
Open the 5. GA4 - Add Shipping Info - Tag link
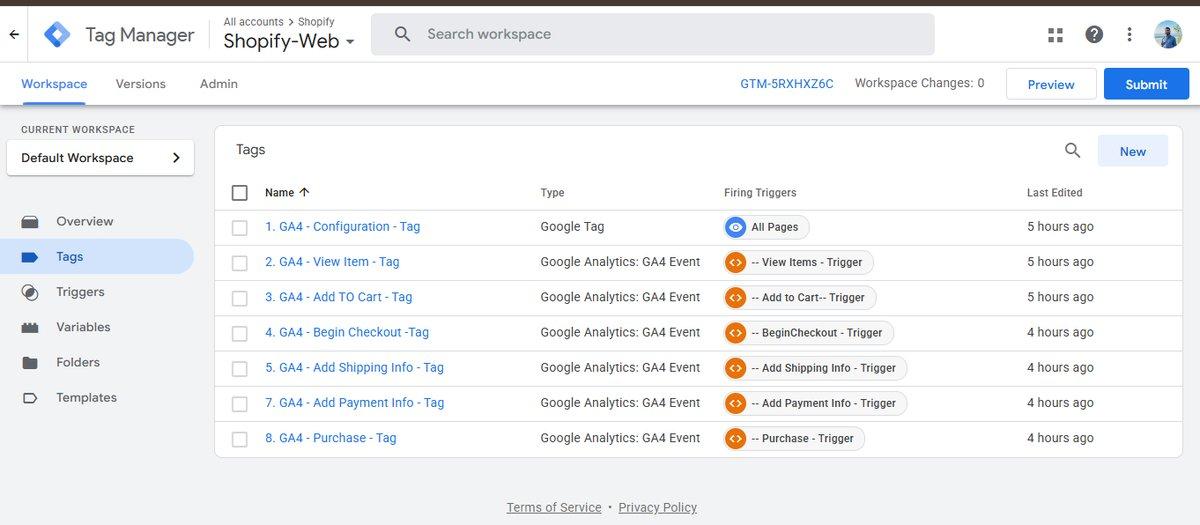355,367
